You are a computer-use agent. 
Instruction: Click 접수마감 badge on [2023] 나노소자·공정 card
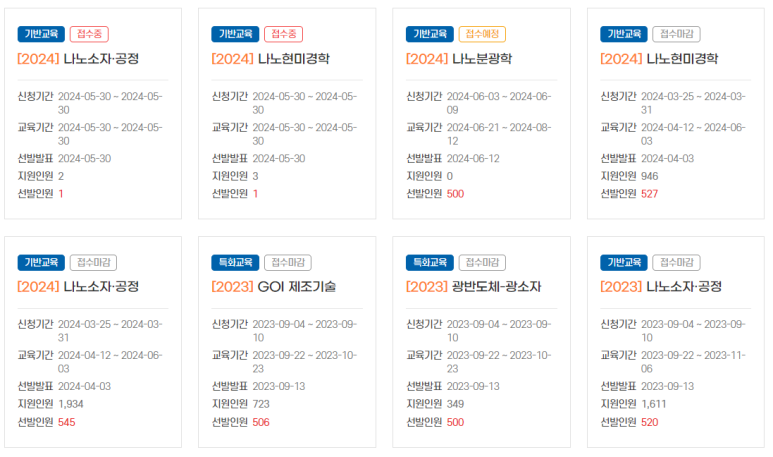[676, 262]
